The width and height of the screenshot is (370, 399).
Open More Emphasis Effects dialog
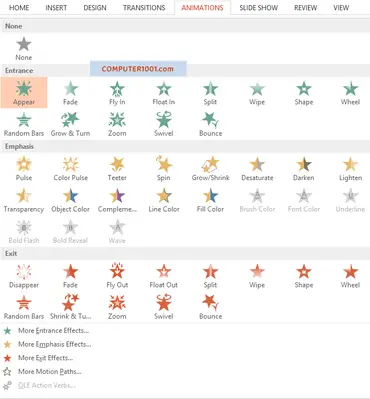[x=48, y=344]
